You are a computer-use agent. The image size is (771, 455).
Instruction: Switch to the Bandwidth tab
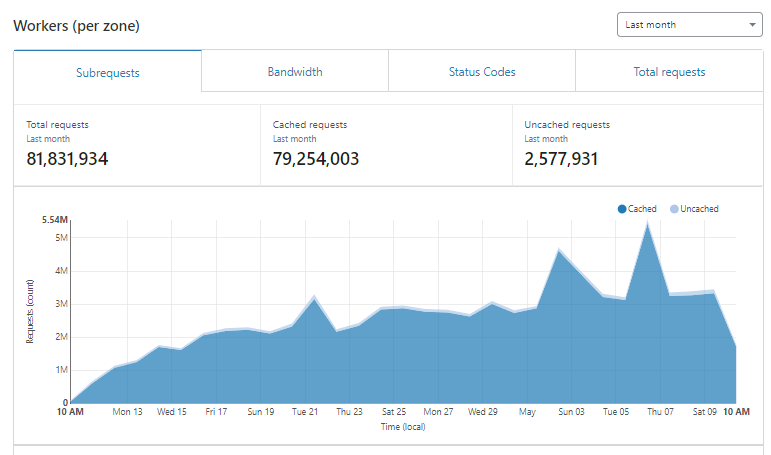pos(295,71)
